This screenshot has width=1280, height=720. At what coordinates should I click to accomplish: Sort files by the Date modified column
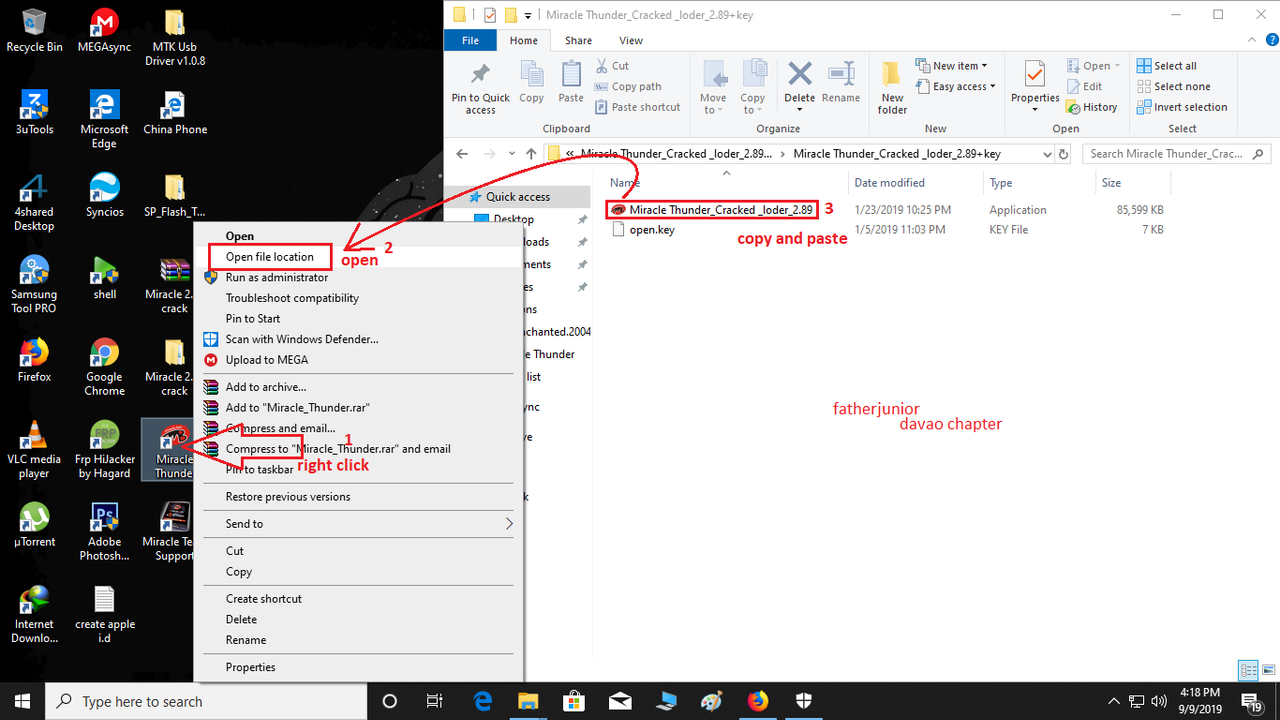(x=917, y=183)
